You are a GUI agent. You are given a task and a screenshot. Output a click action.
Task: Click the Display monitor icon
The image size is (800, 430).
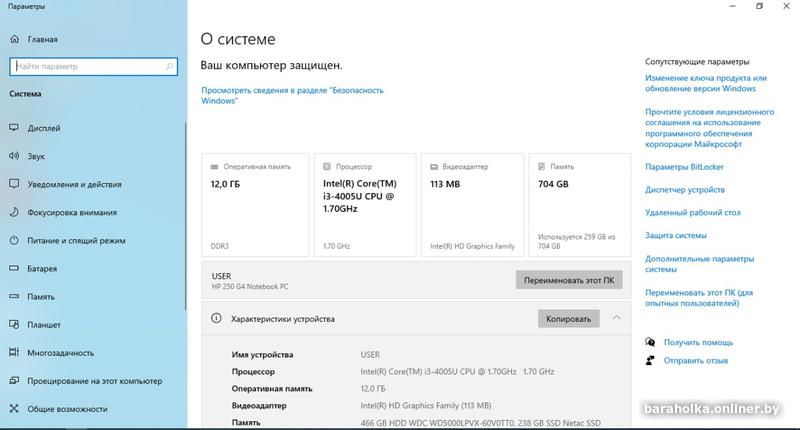point(14,128)
